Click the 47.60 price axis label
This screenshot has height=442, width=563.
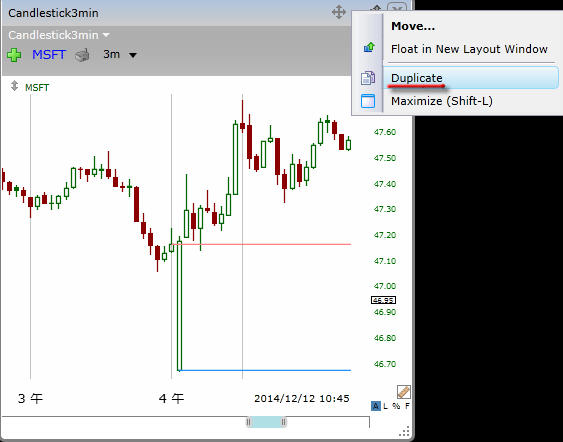385,132
